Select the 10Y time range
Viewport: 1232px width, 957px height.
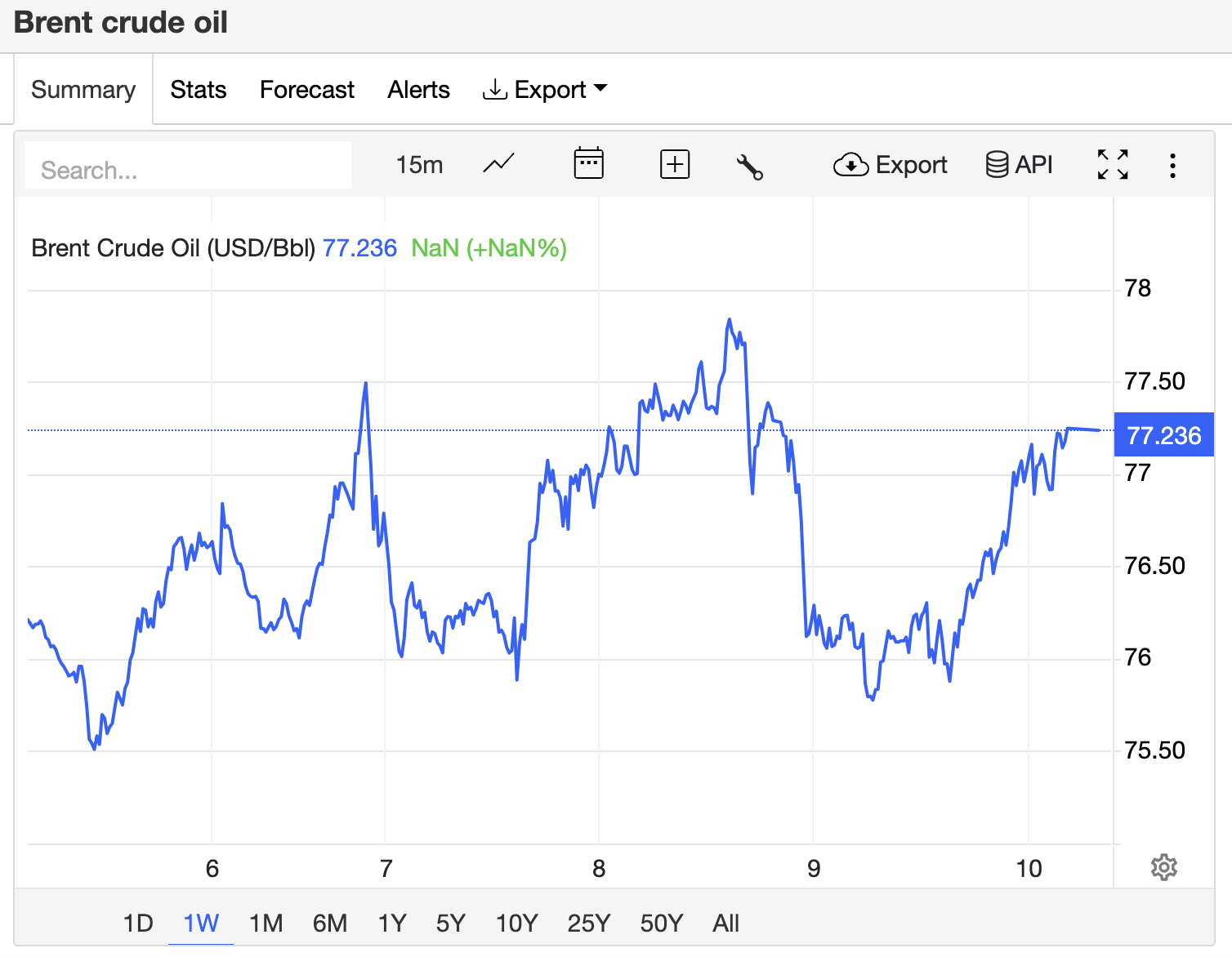516,923
